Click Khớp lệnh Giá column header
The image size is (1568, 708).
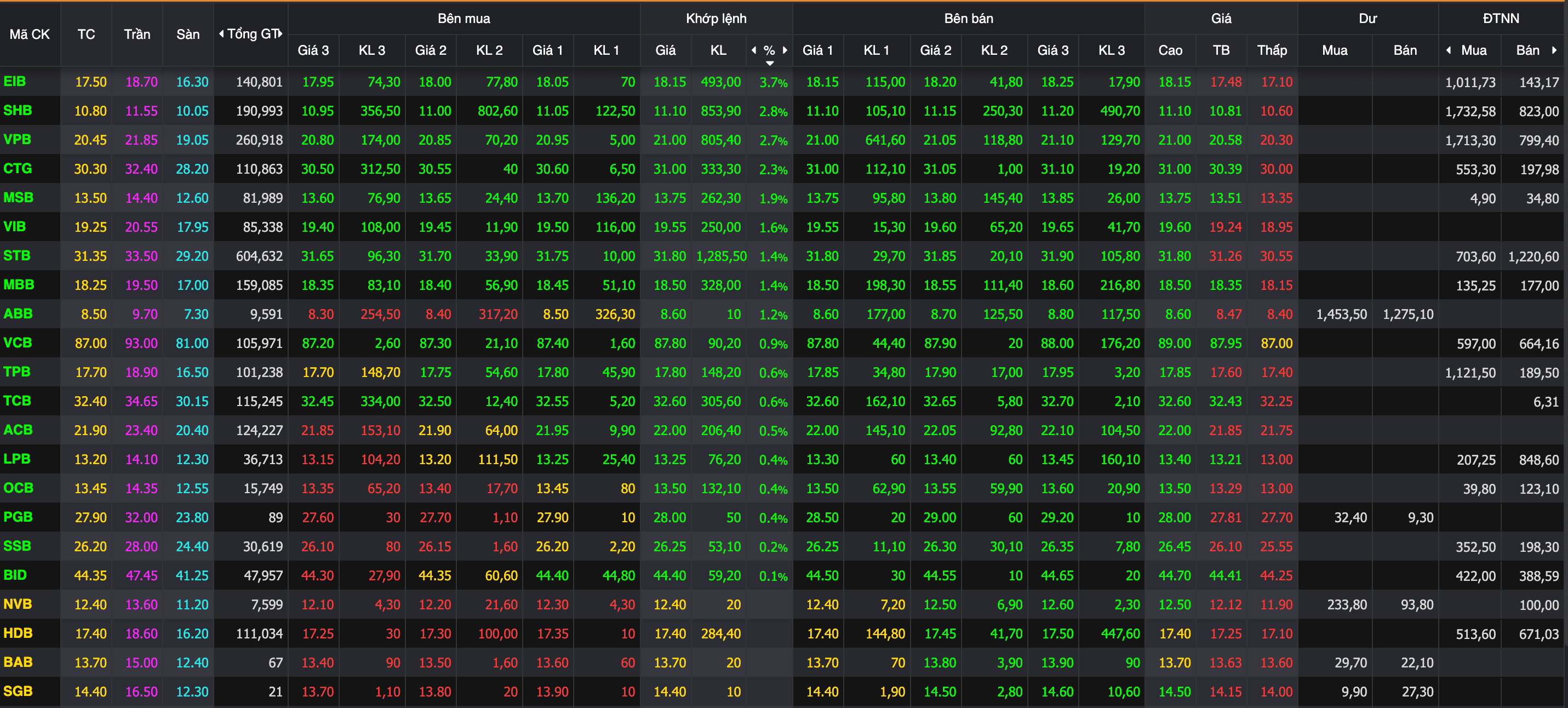[665, 50]
